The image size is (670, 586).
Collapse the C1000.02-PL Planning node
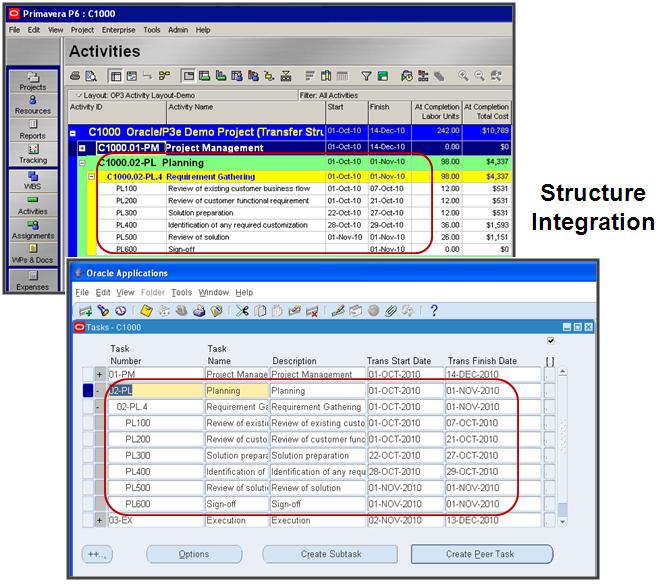coord(82,163)
